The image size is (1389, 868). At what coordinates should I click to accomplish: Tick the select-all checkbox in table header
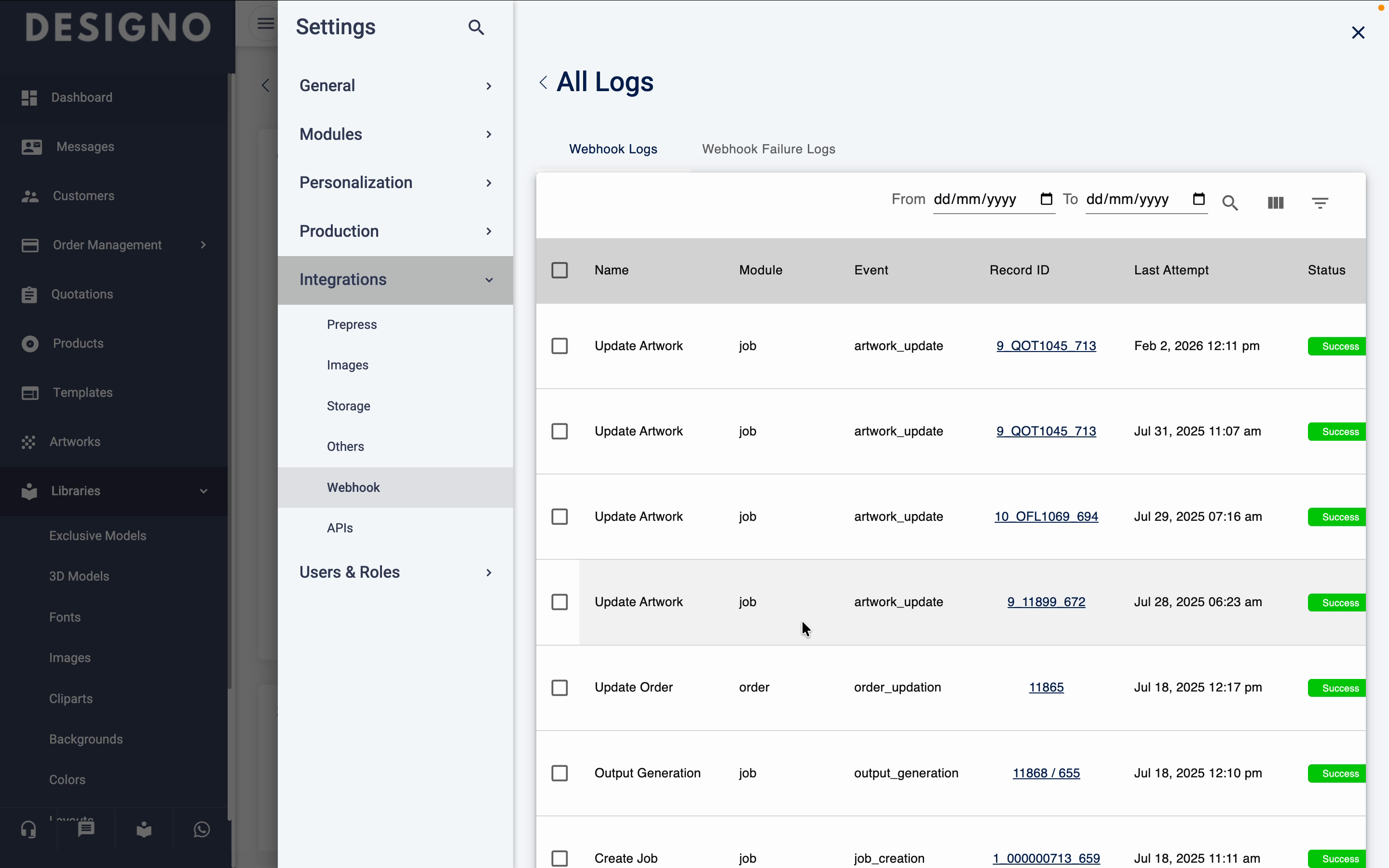pos(559,271)
